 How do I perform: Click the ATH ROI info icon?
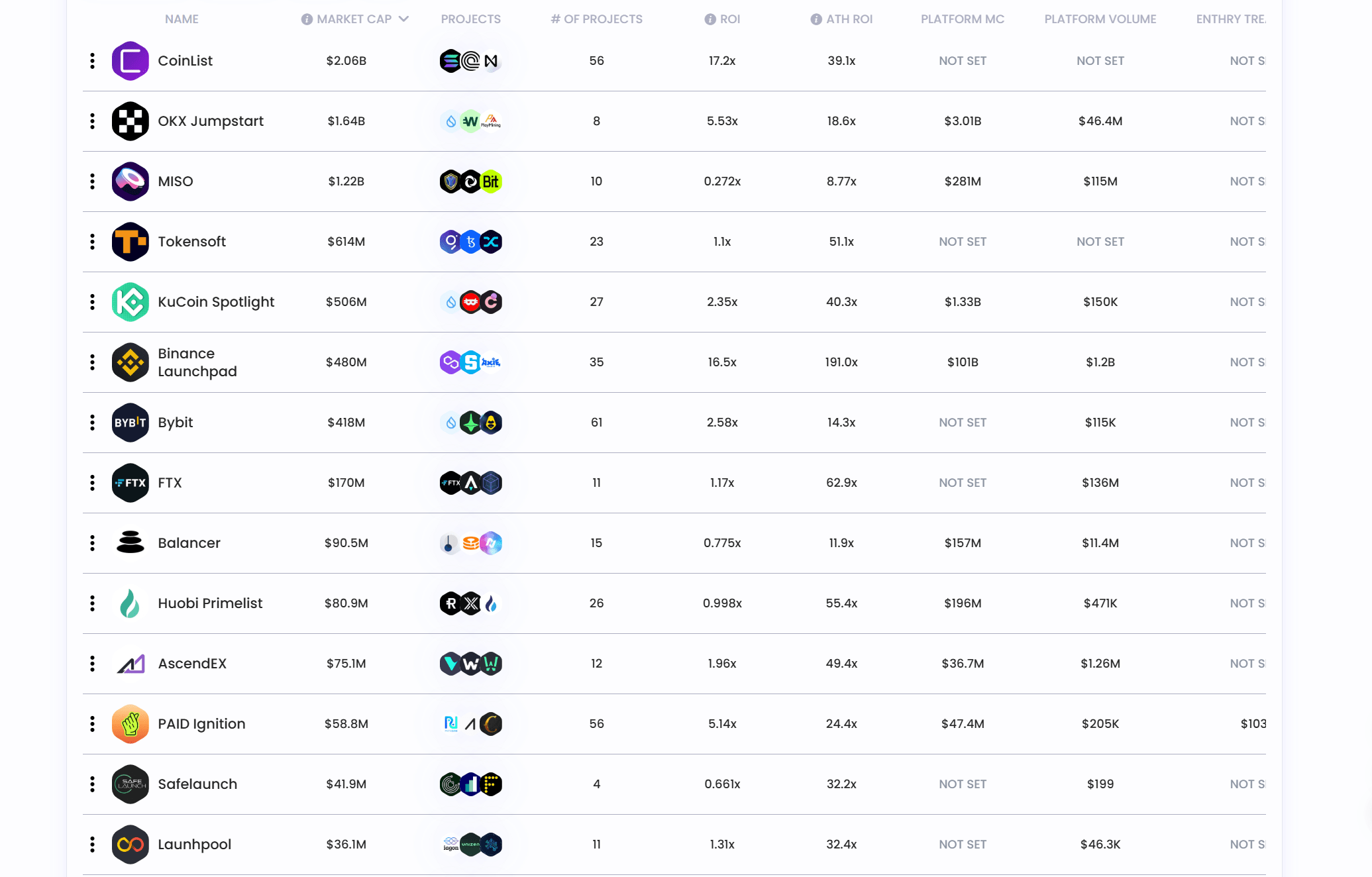(x=816, y=19)
